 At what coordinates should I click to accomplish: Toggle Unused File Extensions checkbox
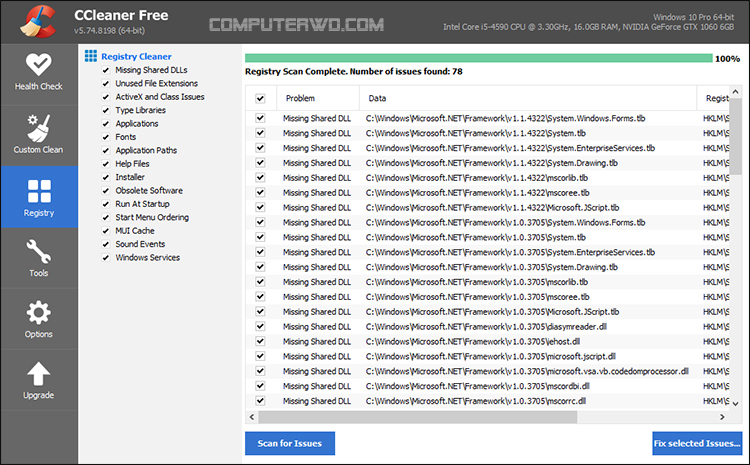point(106,84)
